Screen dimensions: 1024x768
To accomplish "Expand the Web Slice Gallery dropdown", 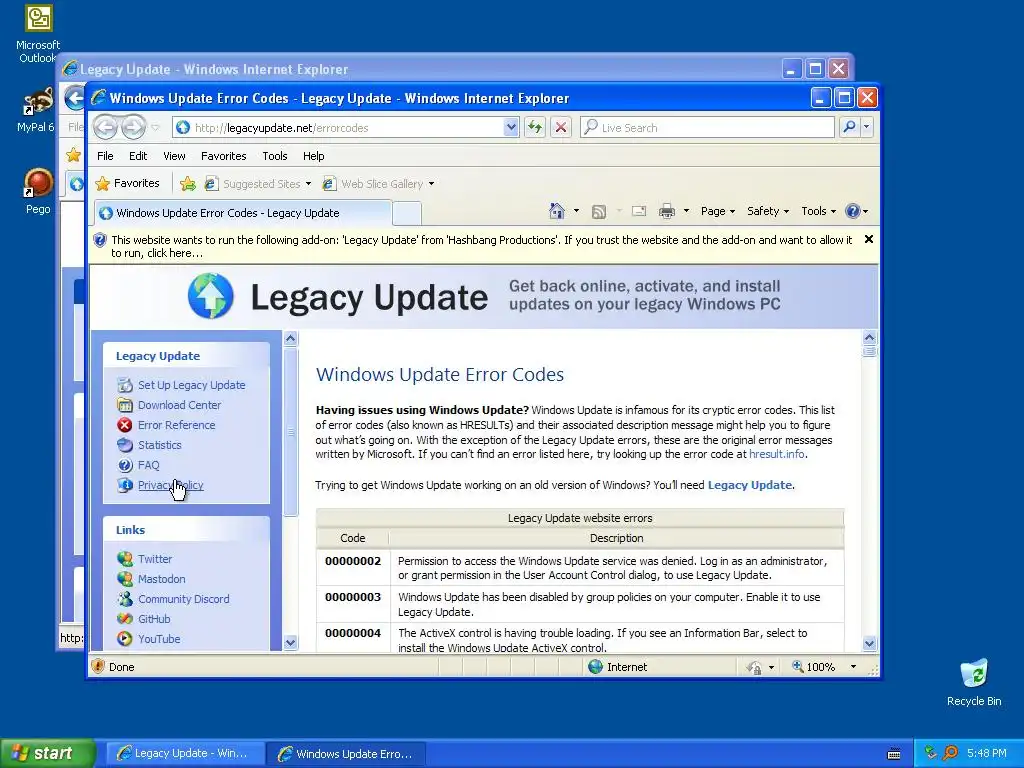I will tap(431, 184).
